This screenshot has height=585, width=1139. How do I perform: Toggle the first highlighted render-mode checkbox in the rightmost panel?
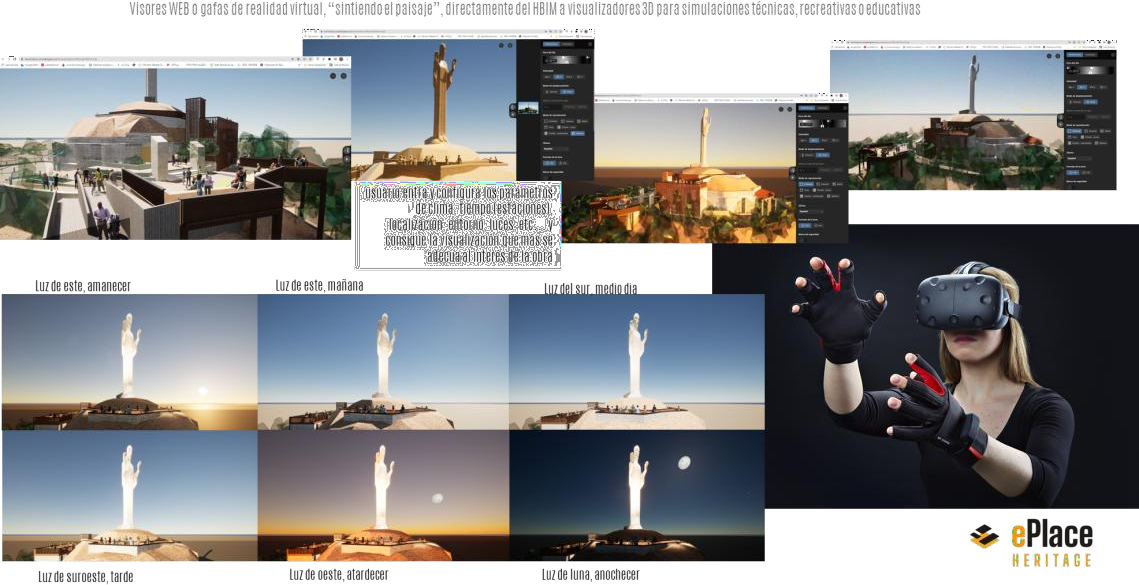1072,131
